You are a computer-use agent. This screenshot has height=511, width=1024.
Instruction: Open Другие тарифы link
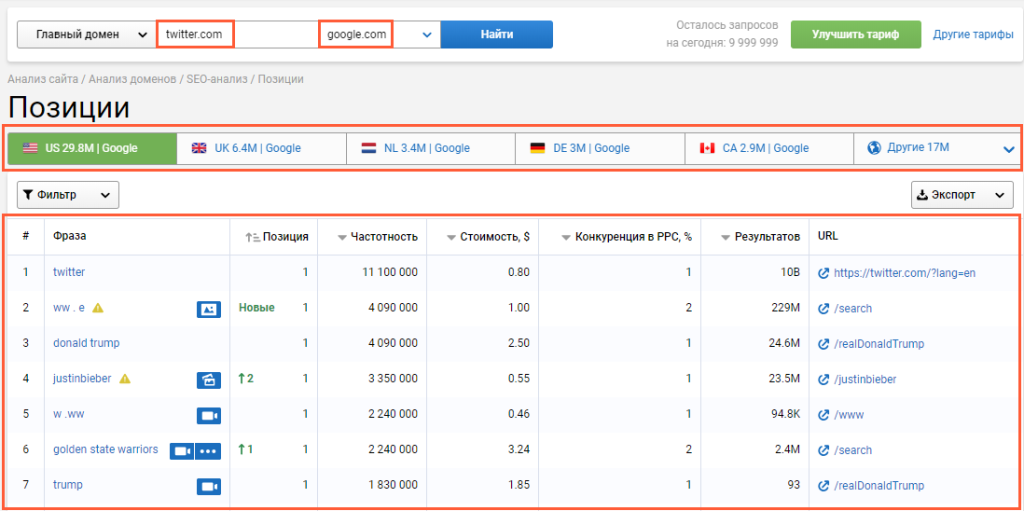(973, 35)
